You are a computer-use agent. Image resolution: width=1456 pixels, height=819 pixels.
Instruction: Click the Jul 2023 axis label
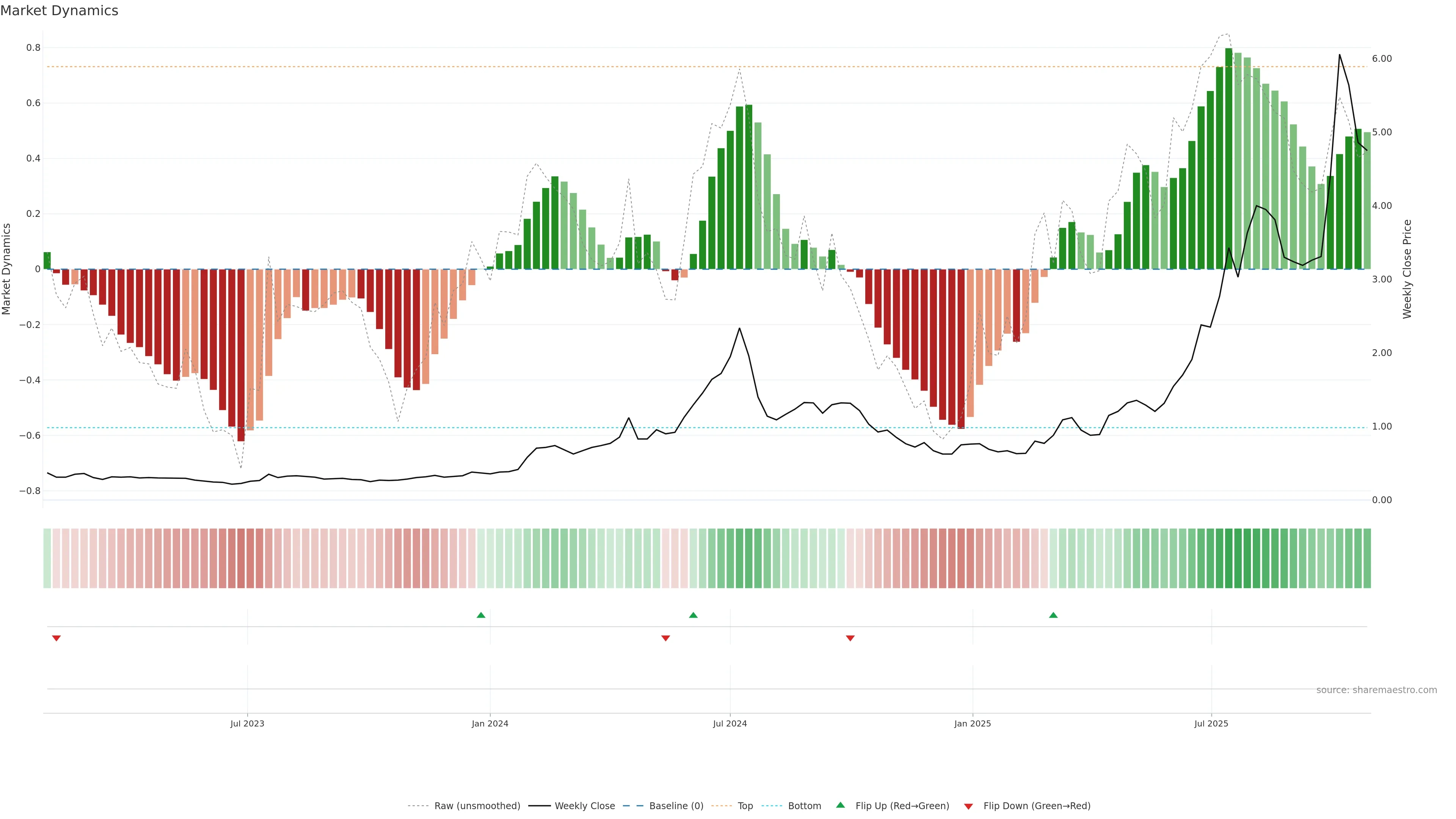(247, 723)
